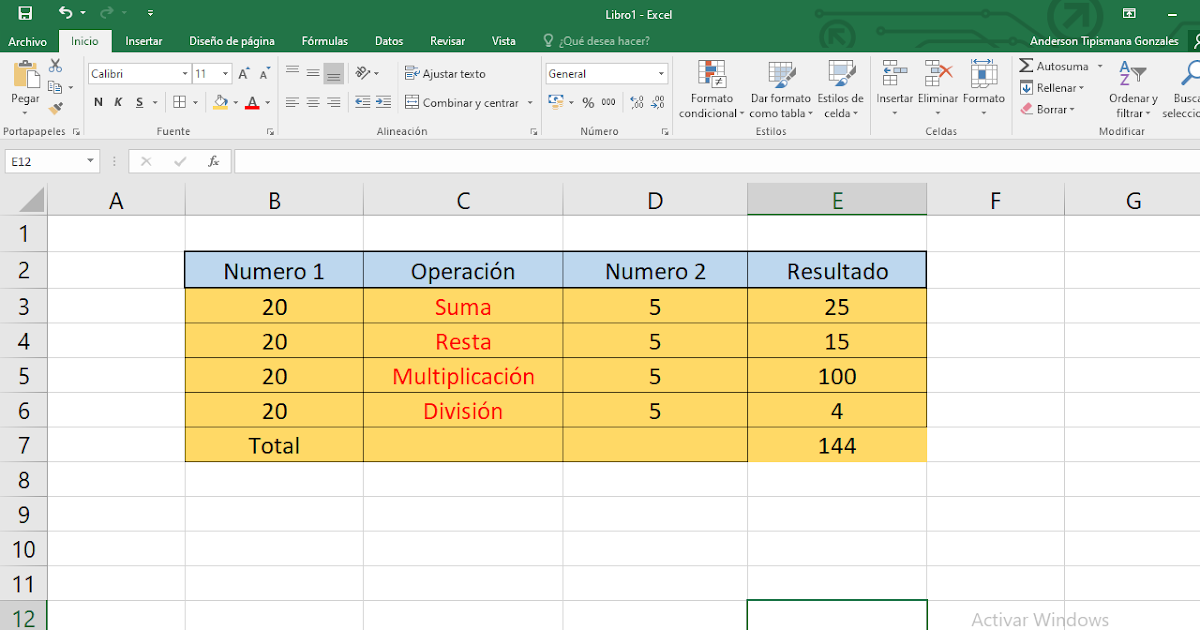This screenshot has width=1200, height=630.
Task: Click the Estilos de celda button
Action: point(842,88)
